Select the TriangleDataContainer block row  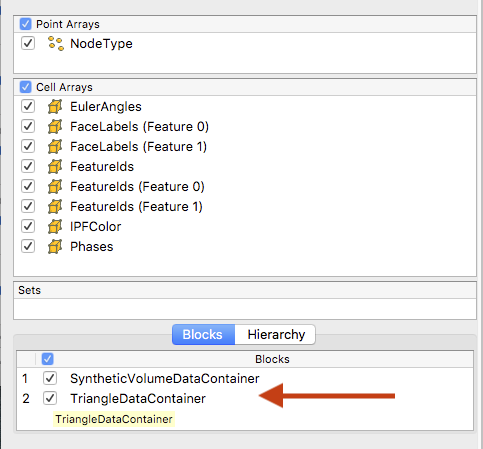tap(245, 398)
